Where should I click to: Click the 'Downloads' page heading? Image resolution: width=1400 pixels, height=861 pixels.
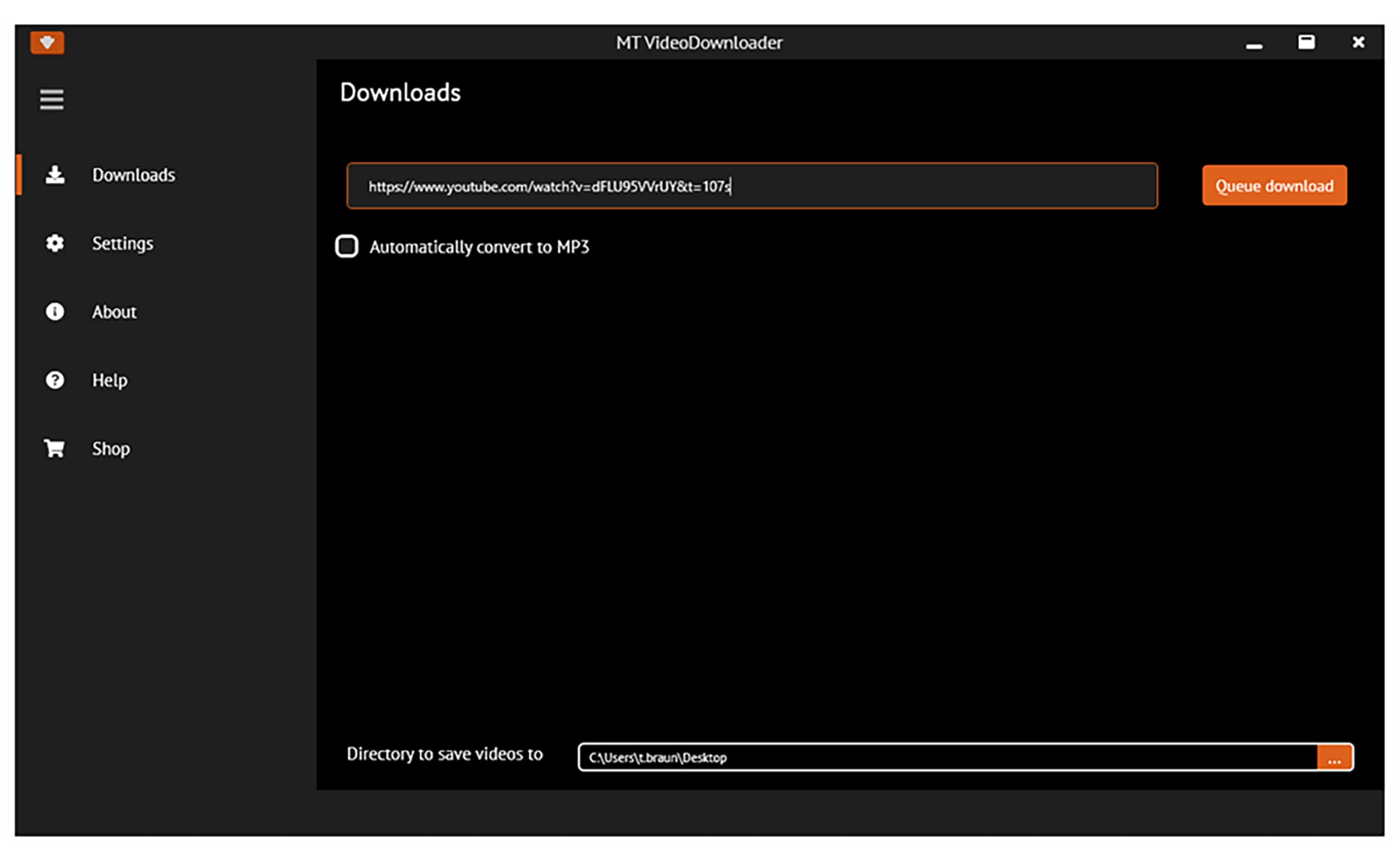pyautogui.click(x=400, y=93)
